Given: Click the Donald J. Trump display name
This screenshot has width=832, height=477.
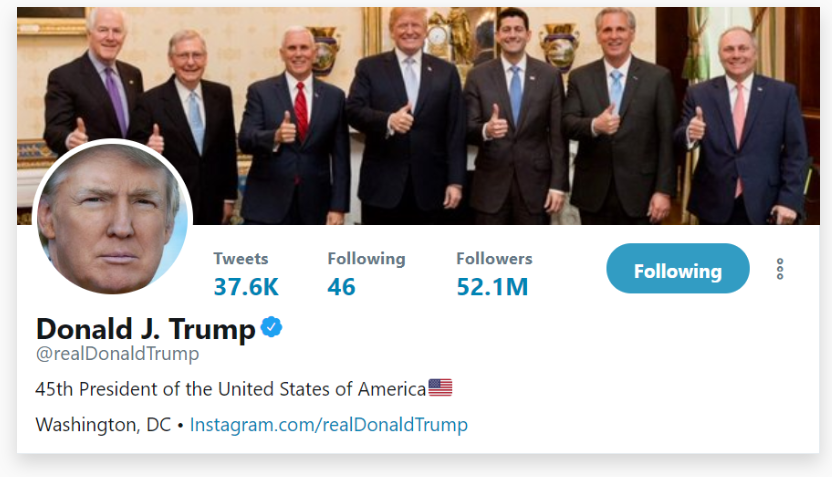Looking at the screenshot, I should 146,328.
